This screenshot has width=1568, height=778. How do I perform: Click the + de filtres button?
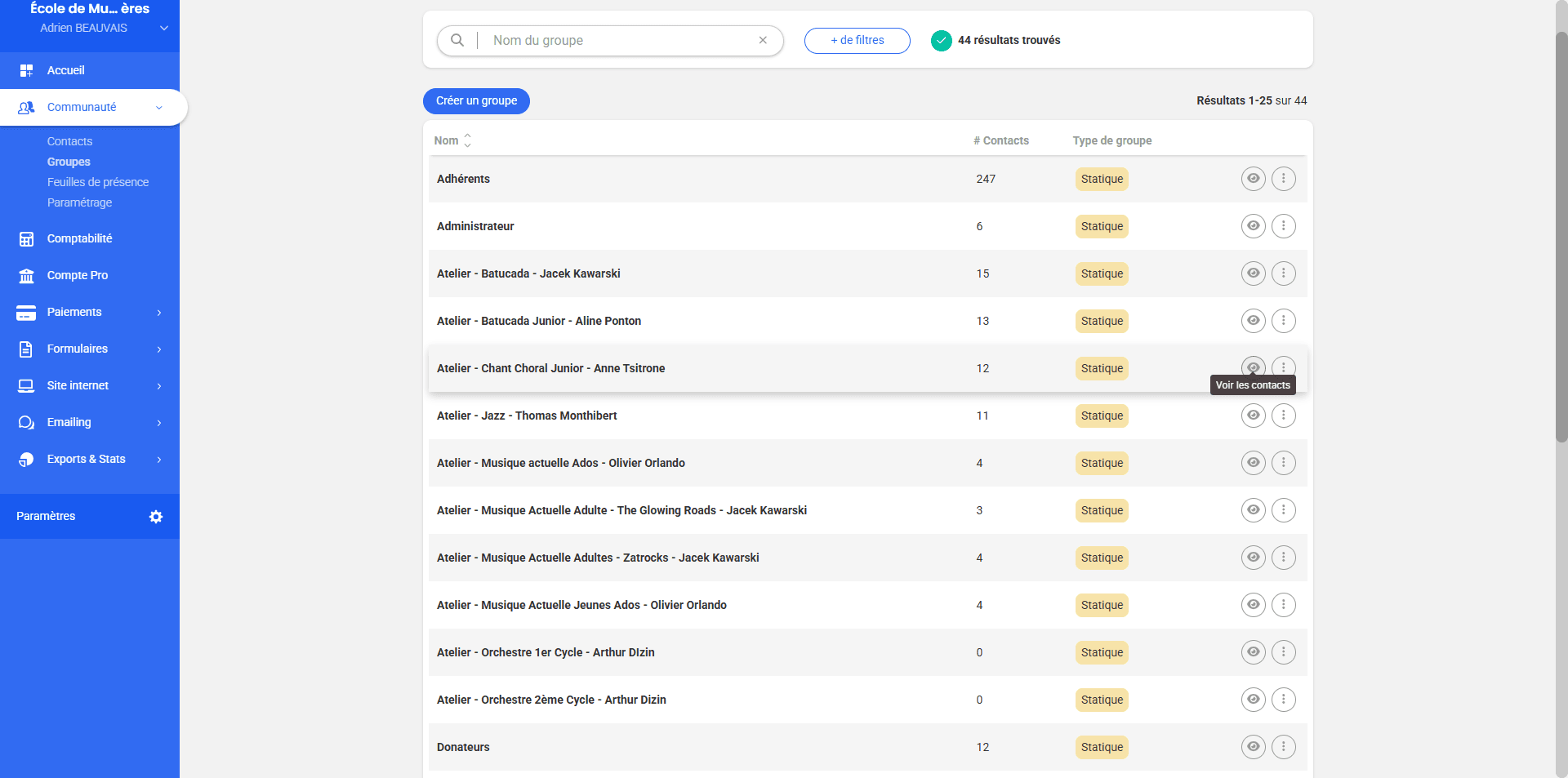pos(857,40)
